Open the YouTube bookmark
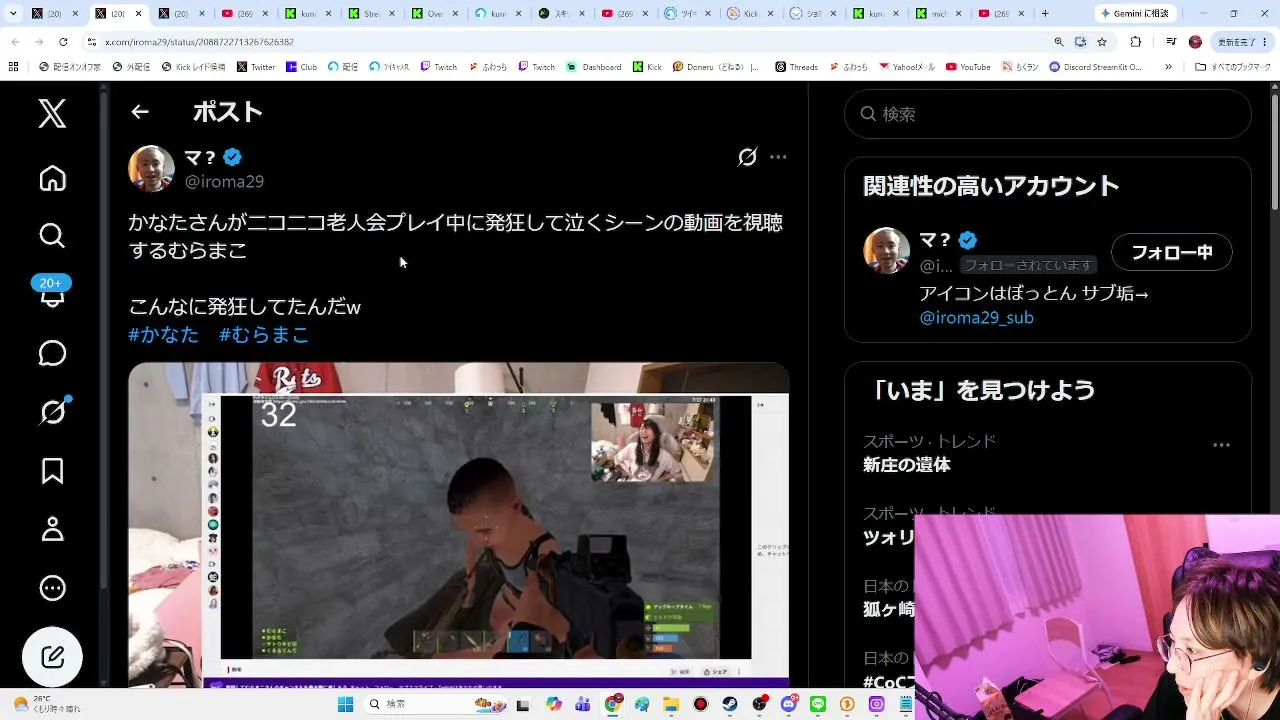 968,67
